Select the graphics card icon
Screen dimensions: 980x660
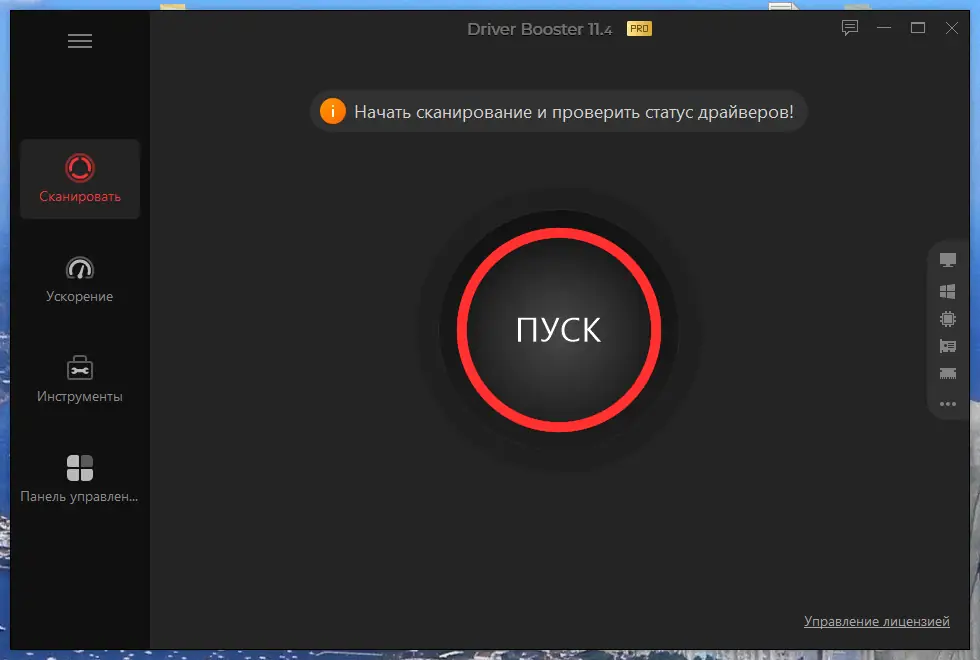947,346
